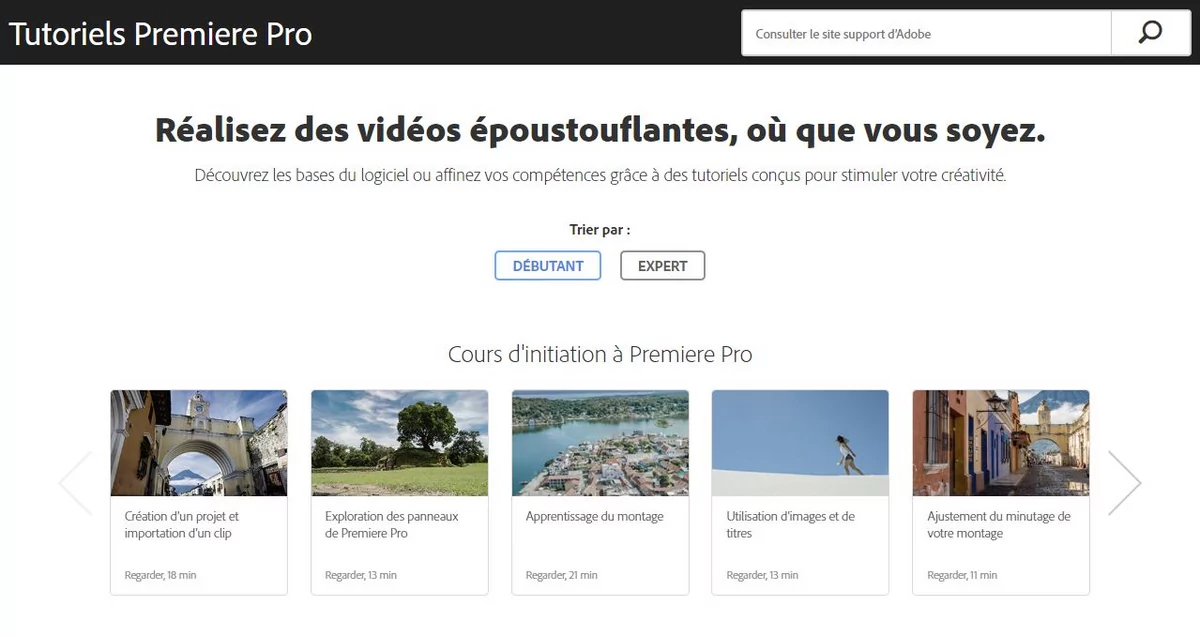Filter tutorials by EXPERT
Image resolution: width=1200 pixels, height=636 pixels.
tap(662, 266)
